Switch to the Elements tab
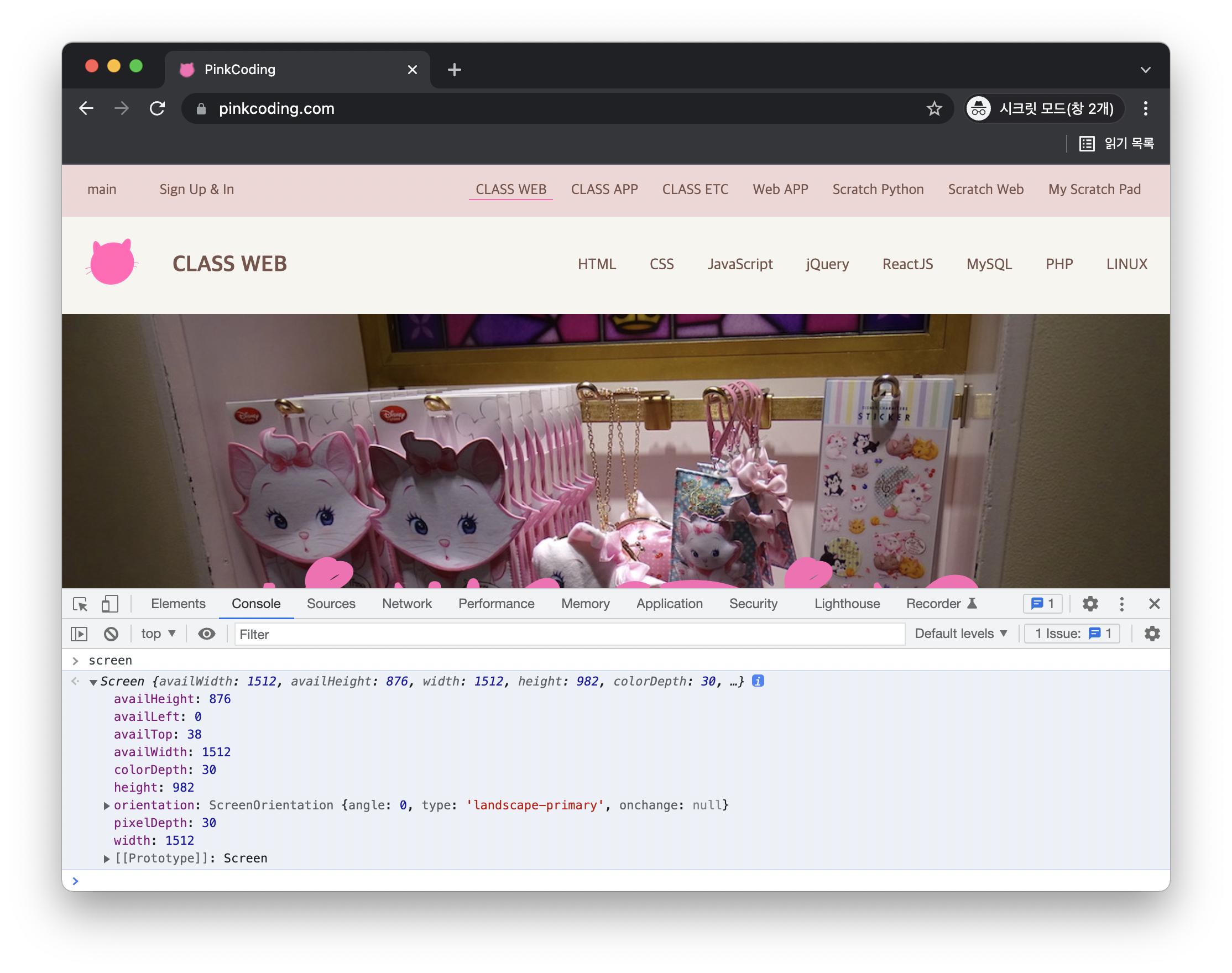Viewport: 1232px width, 973px height. (x=178, y=604)
